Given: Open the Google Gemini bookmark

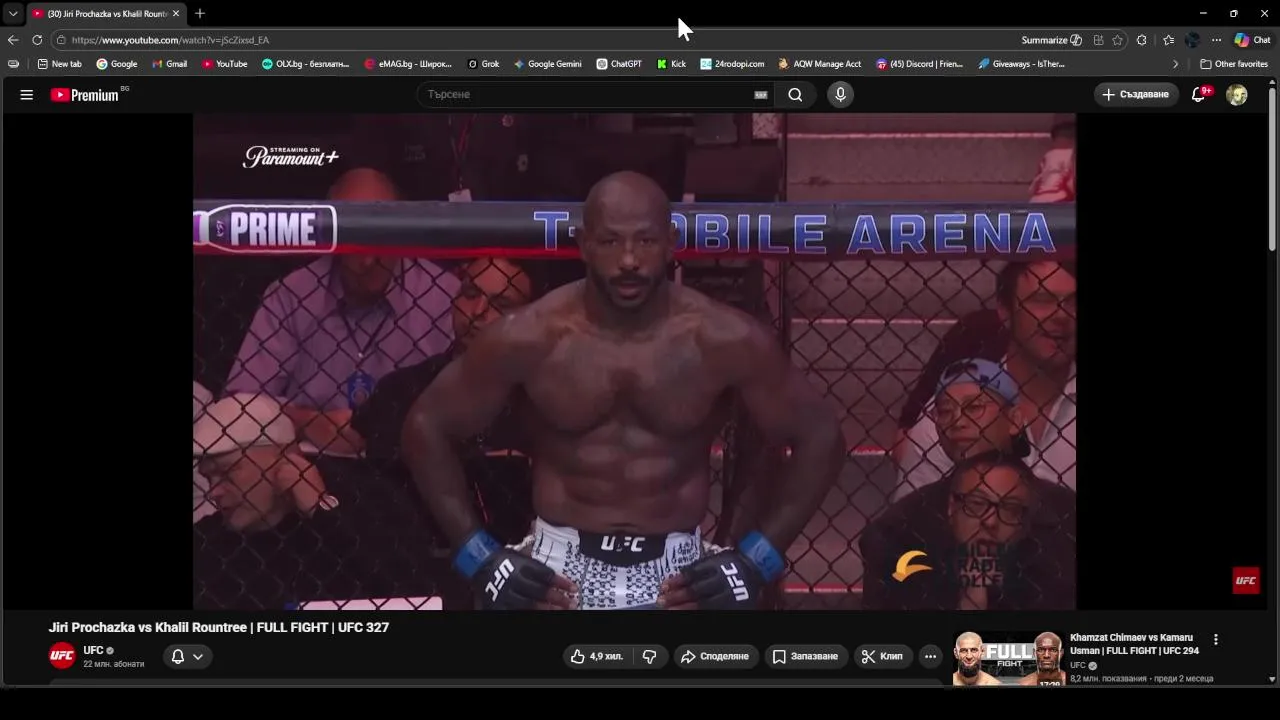Looking at the screenshot, I should click(547, 64).
